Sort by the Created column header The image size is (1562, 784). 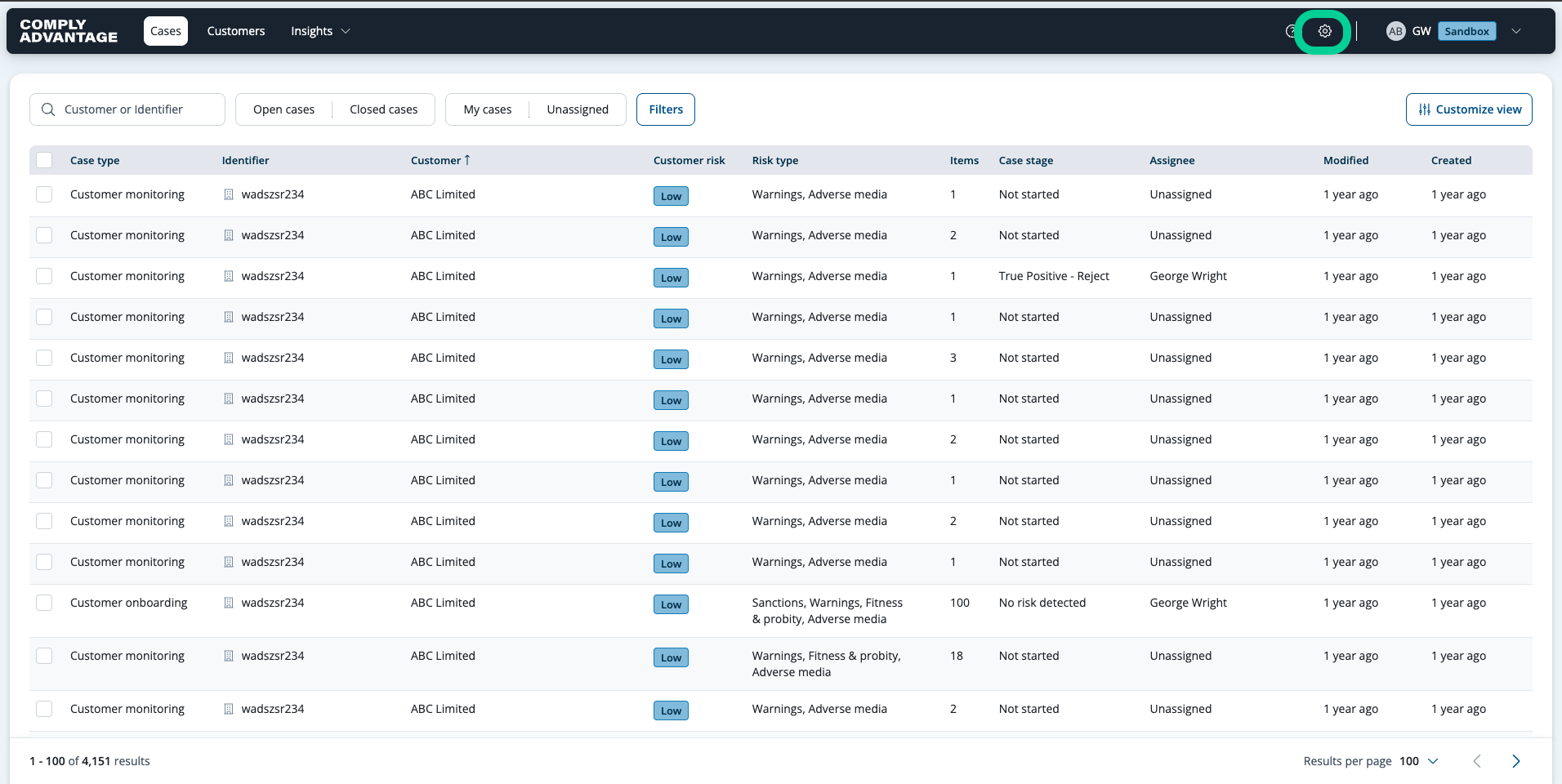tap(1451, 160)
